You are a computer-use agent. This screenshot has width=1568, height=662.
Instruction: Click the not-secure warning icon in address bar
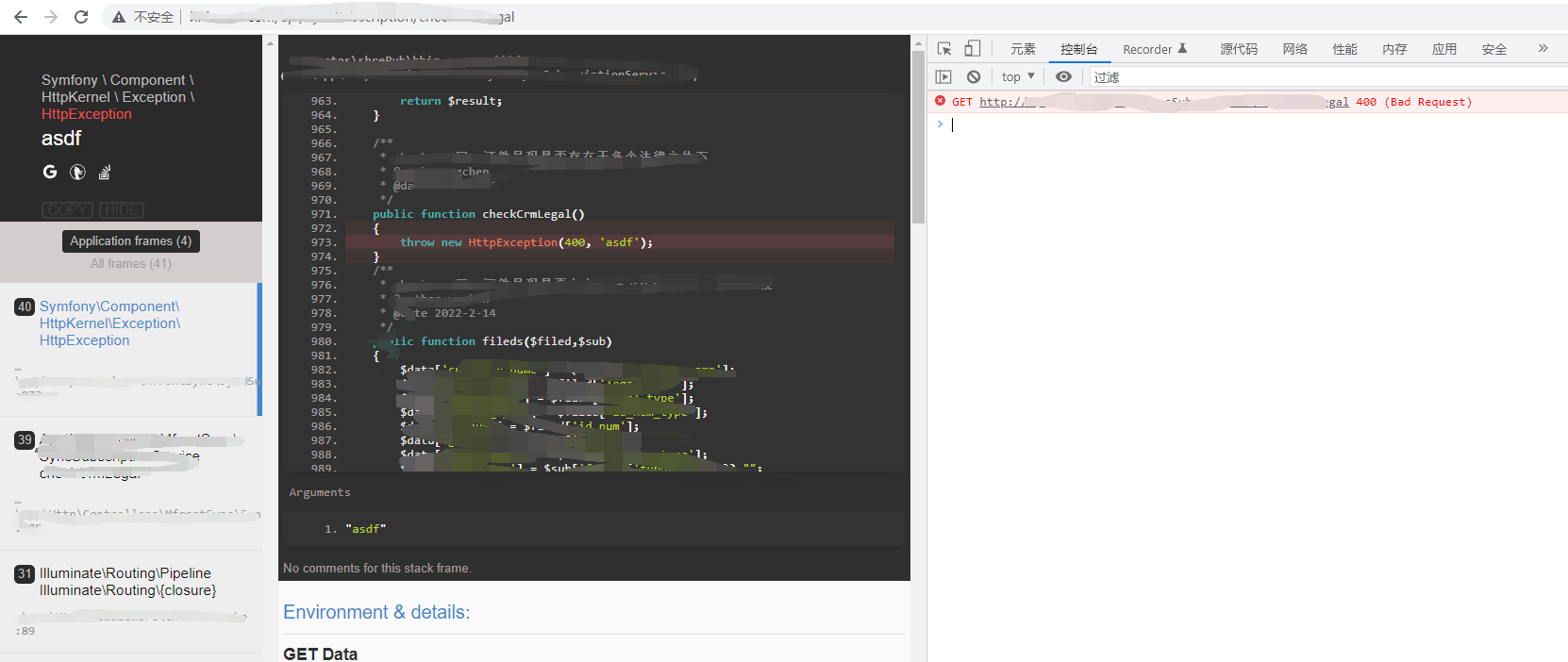[x=119, y=17]
